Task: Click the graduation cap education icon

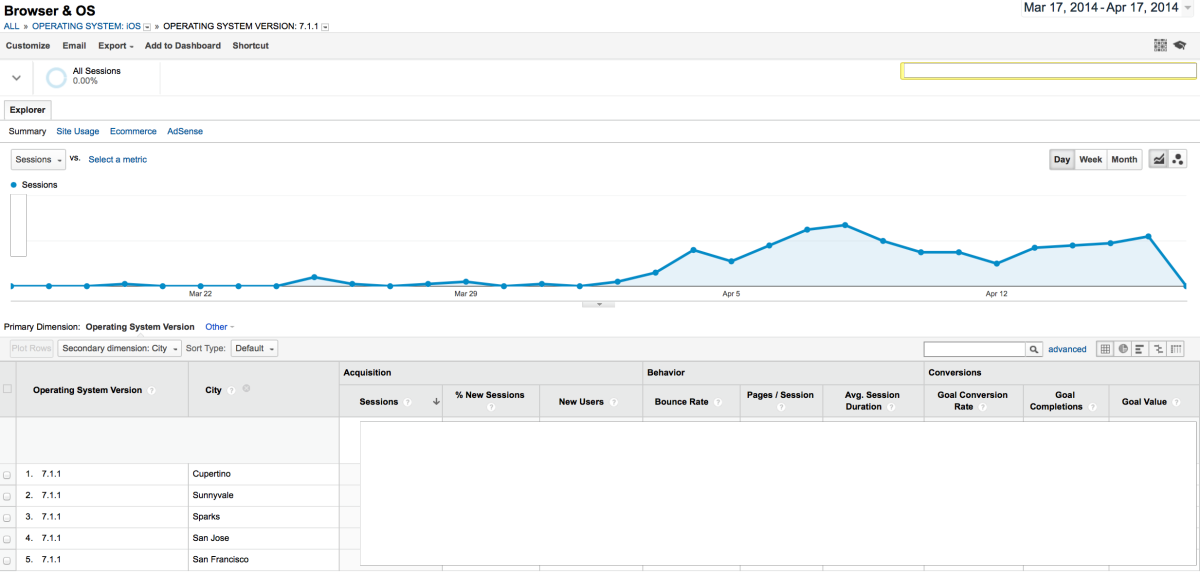Action: tap(1180, 45)
